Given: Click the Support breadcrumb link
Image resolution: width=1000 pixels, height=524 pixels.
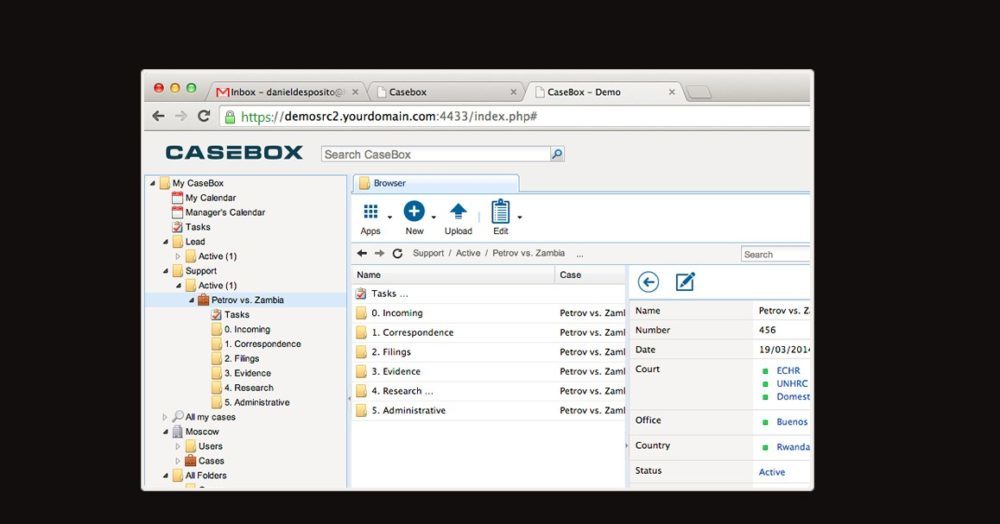Looking at the screenshot, I should pos(428,254).
